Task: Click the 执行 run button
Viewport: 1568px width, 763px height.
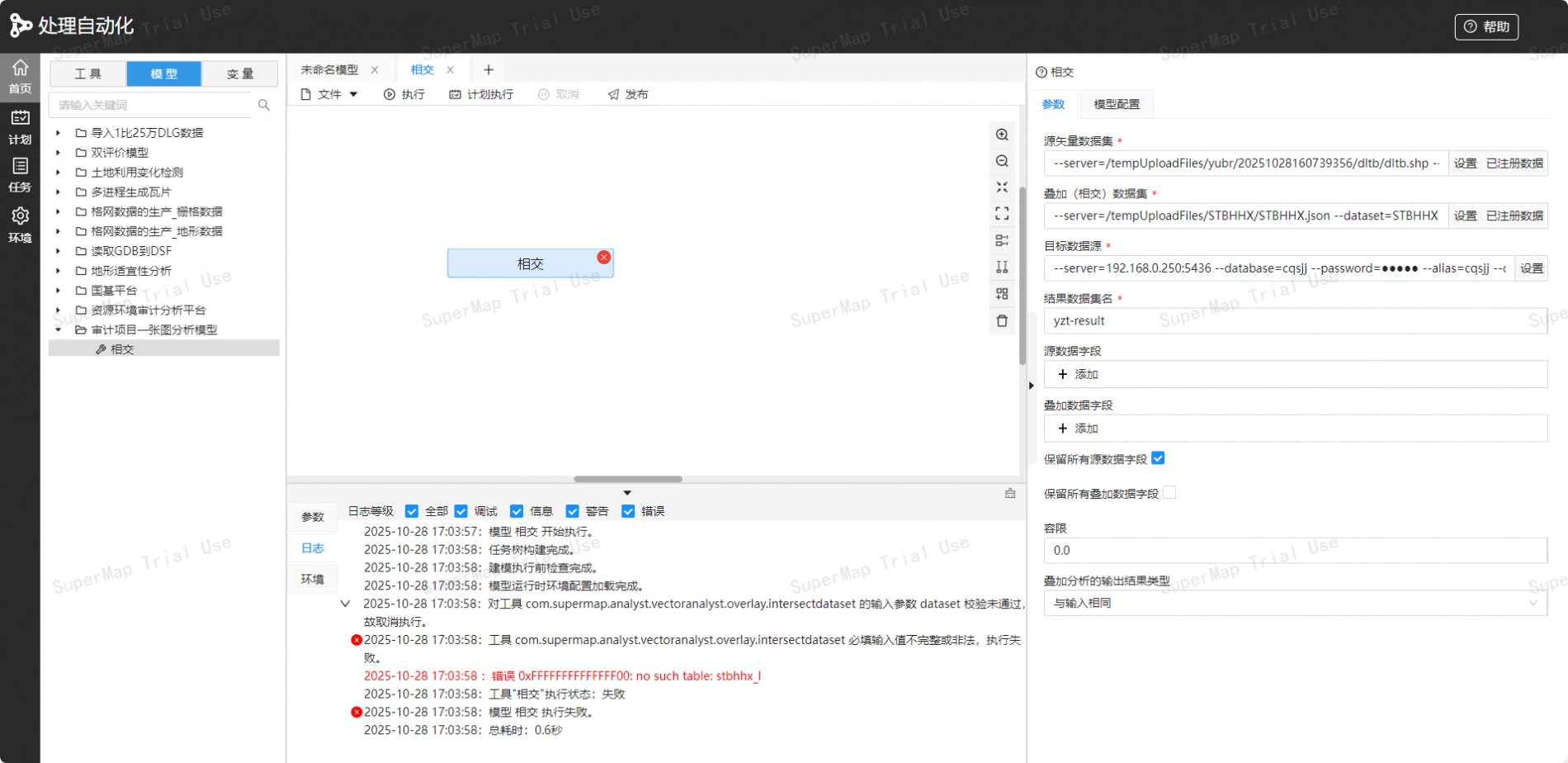Action: [404, 94]
